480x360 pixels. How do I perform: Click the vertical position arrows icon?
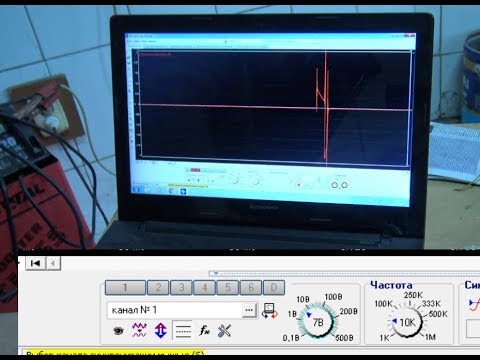pos(160,330)
